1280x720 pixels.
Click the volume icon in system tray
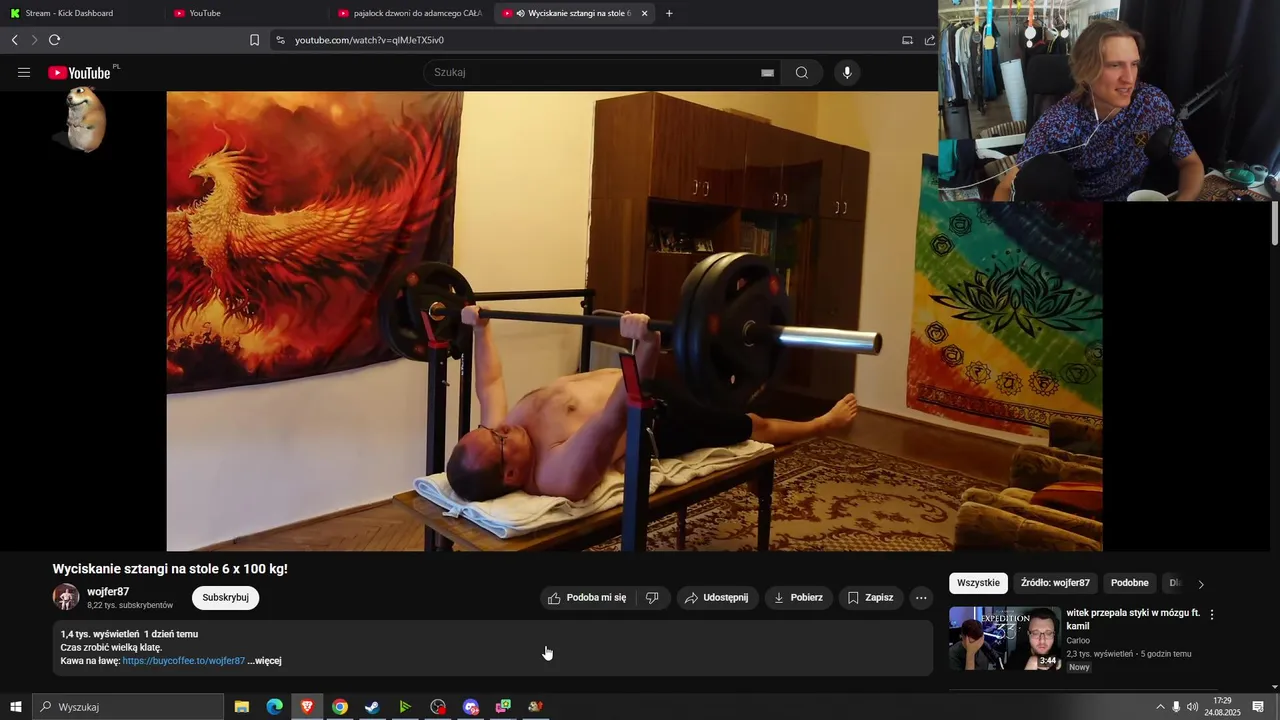coord(1192,707)
